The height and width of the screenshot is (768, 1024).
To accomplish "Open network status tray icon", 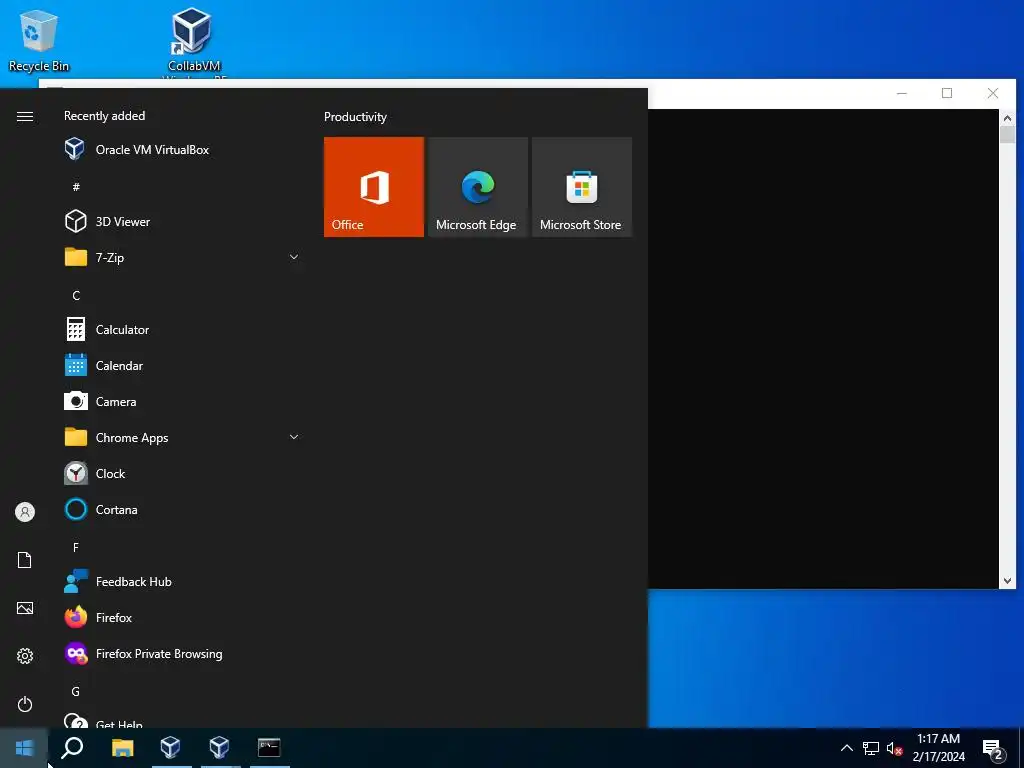I will [x=871, y=748].
